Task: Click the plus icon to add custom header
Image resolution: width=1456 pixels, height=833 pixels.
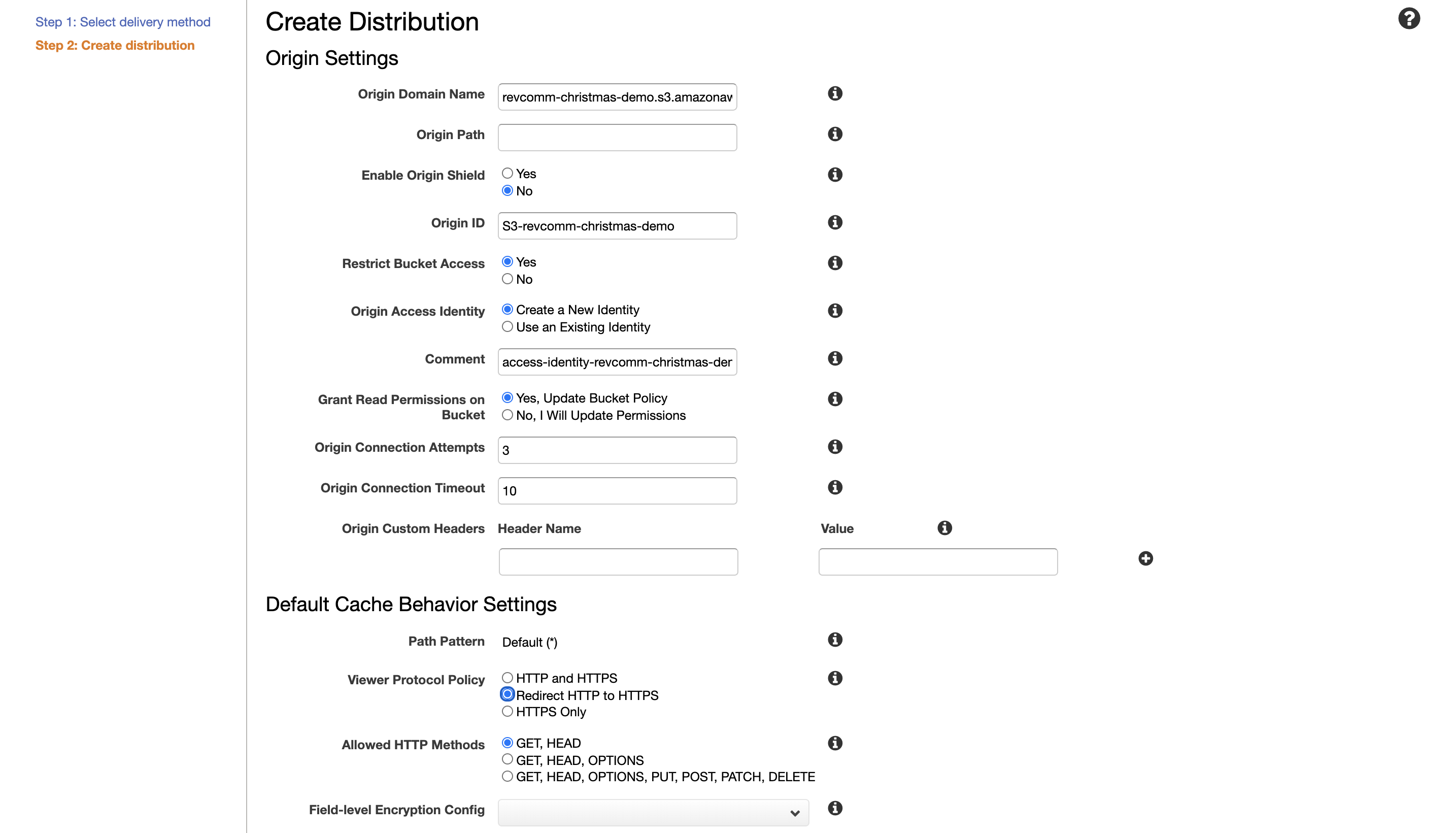Action: tap(1145, 558)
